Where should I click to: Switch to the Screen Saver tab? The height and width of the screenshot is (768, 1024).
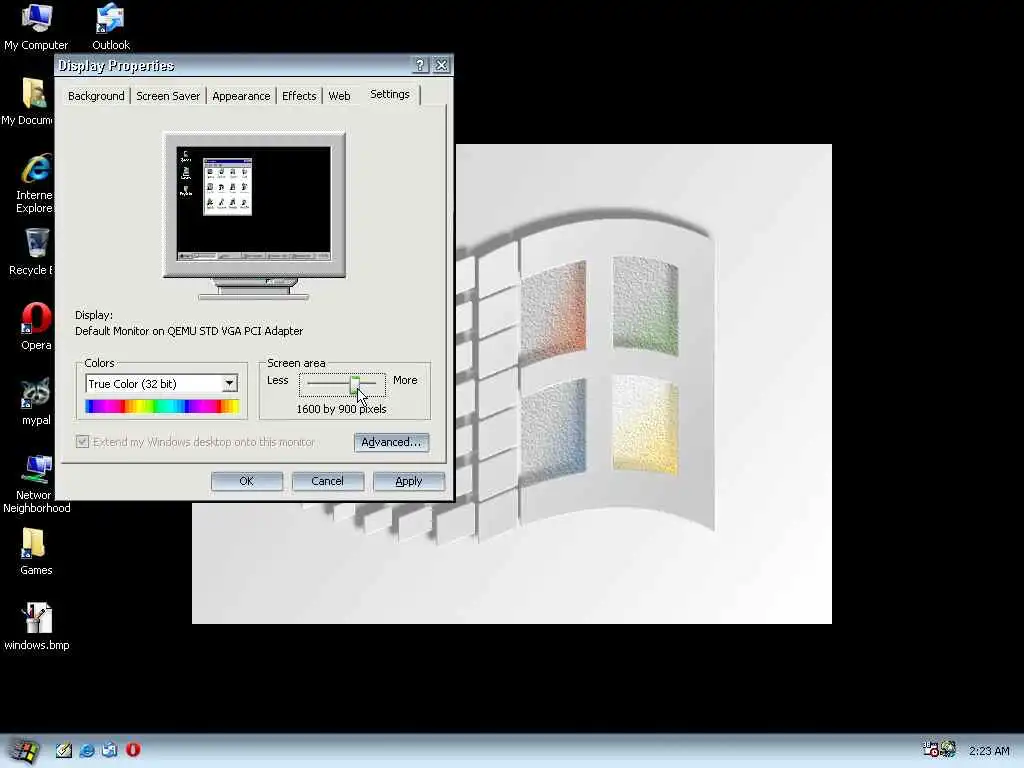pos(168,96)
